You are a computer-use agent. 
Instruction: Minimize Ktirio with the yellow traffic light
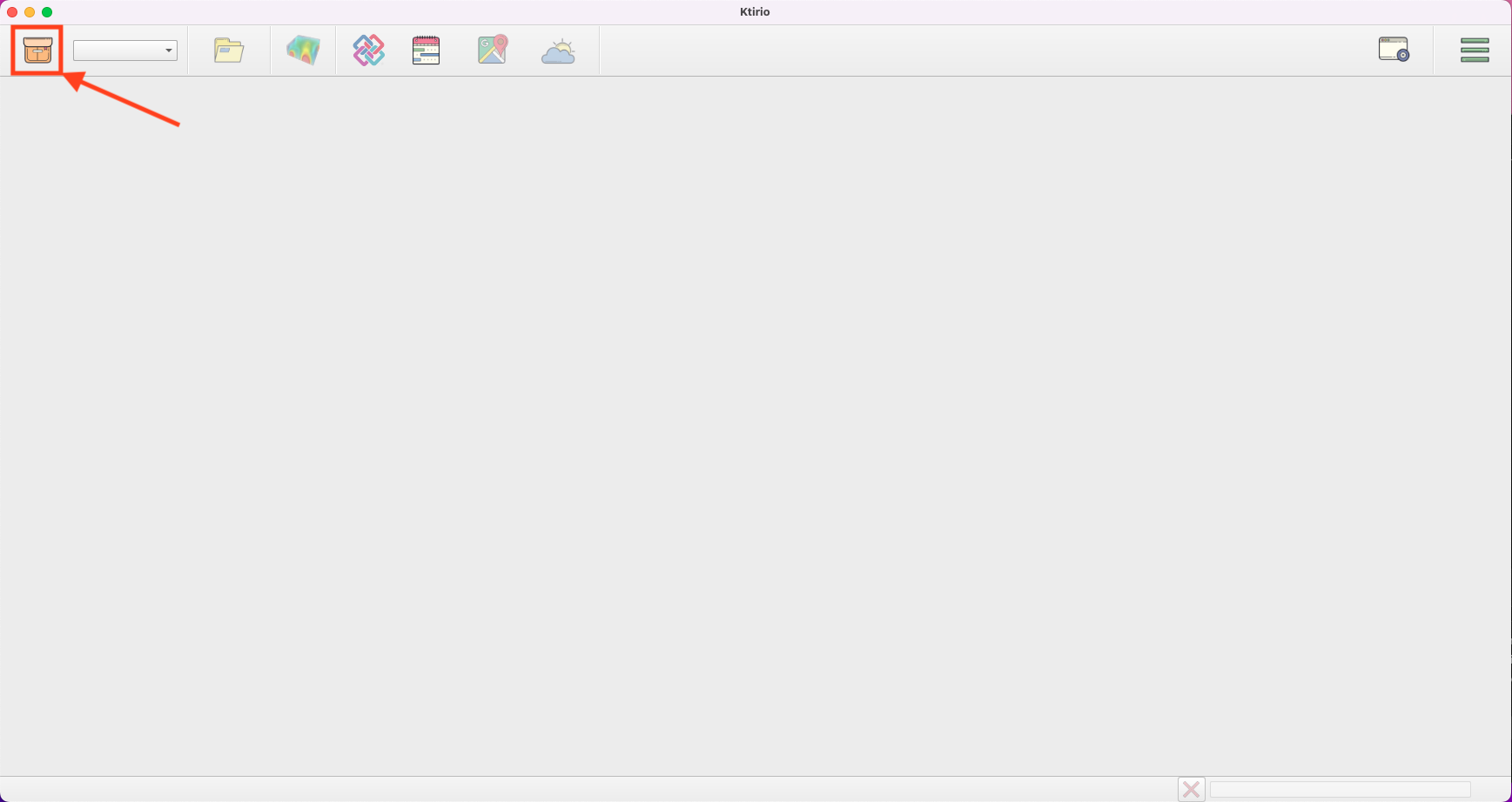[x=30, y=12]
